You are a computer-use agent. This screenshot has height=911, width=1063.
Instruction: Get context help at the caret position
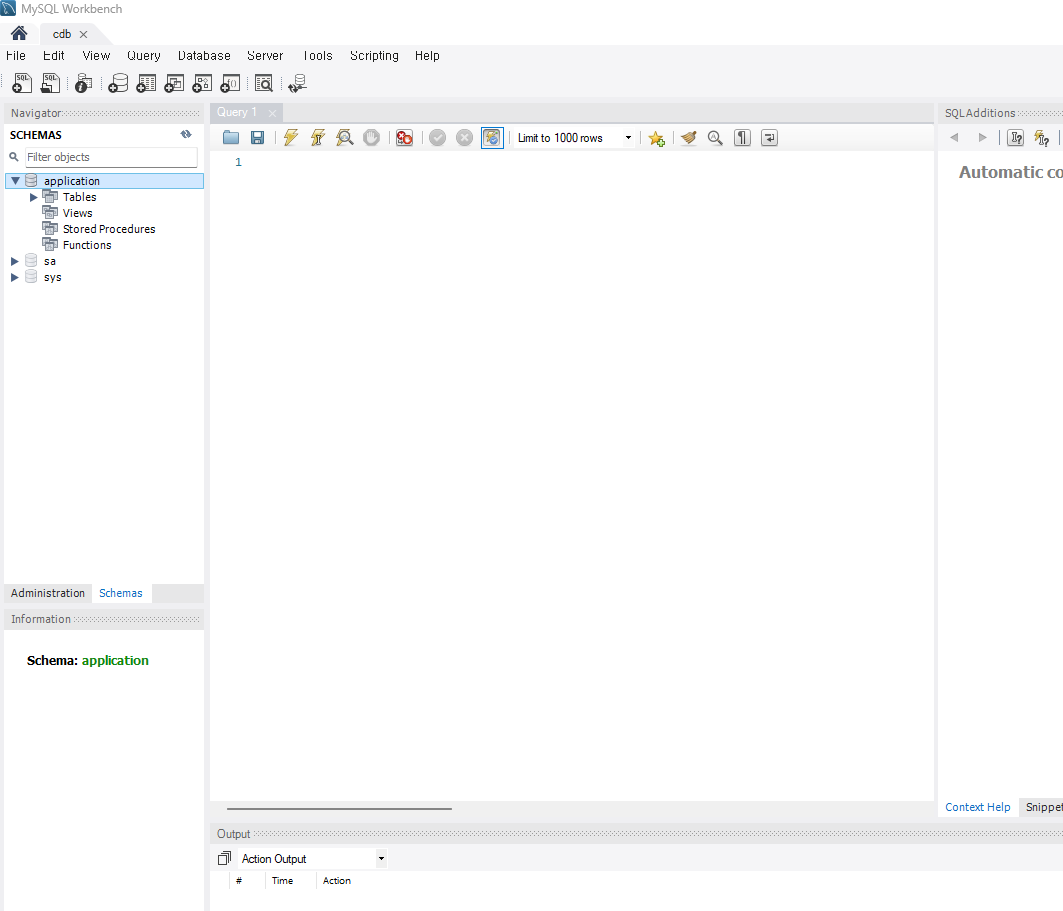[1016, 138]
